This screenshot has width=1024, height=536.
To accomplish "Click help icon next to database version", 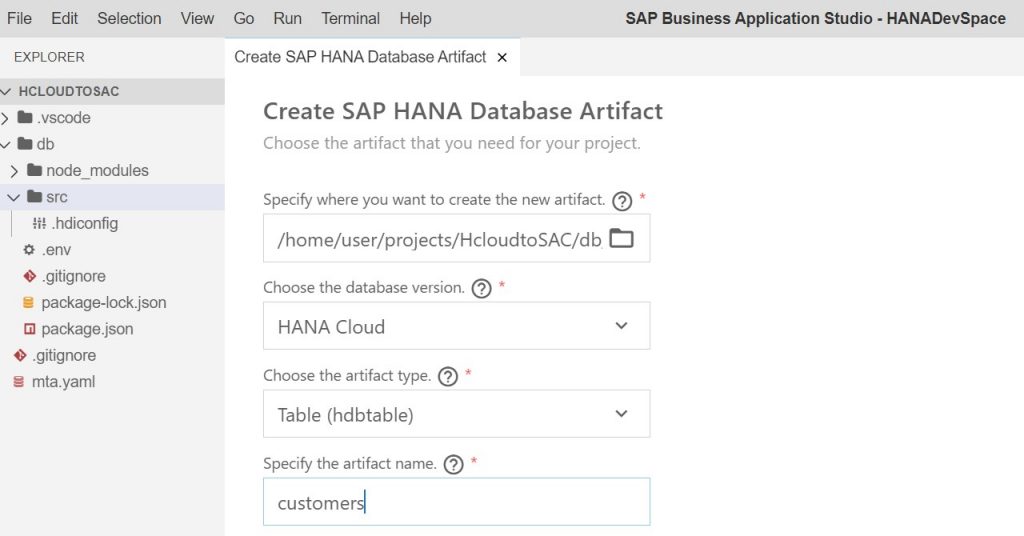I will tap(481, 288).
